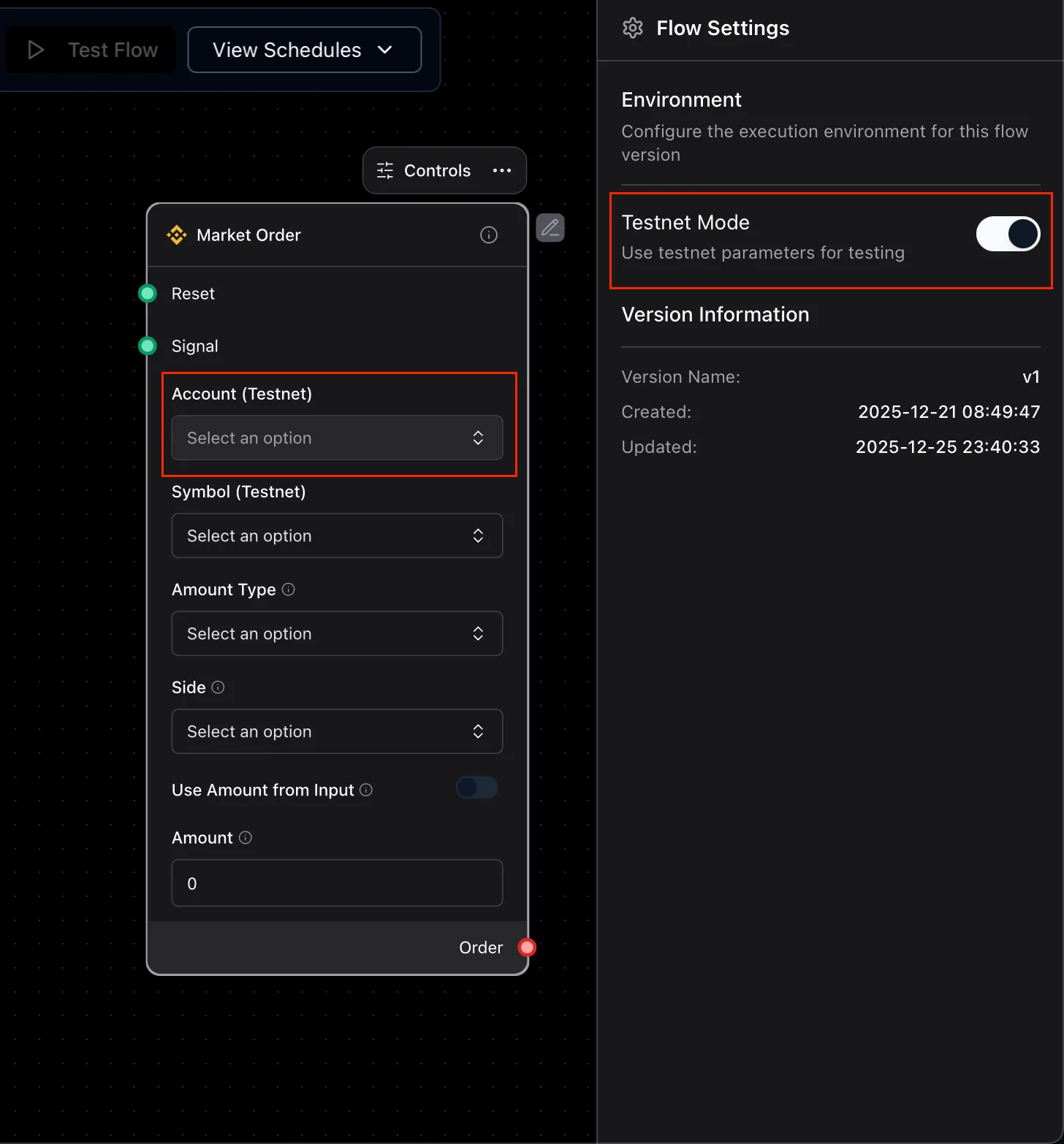
Task: Expand the View Schedules dropdown
Action: point(304,50)
